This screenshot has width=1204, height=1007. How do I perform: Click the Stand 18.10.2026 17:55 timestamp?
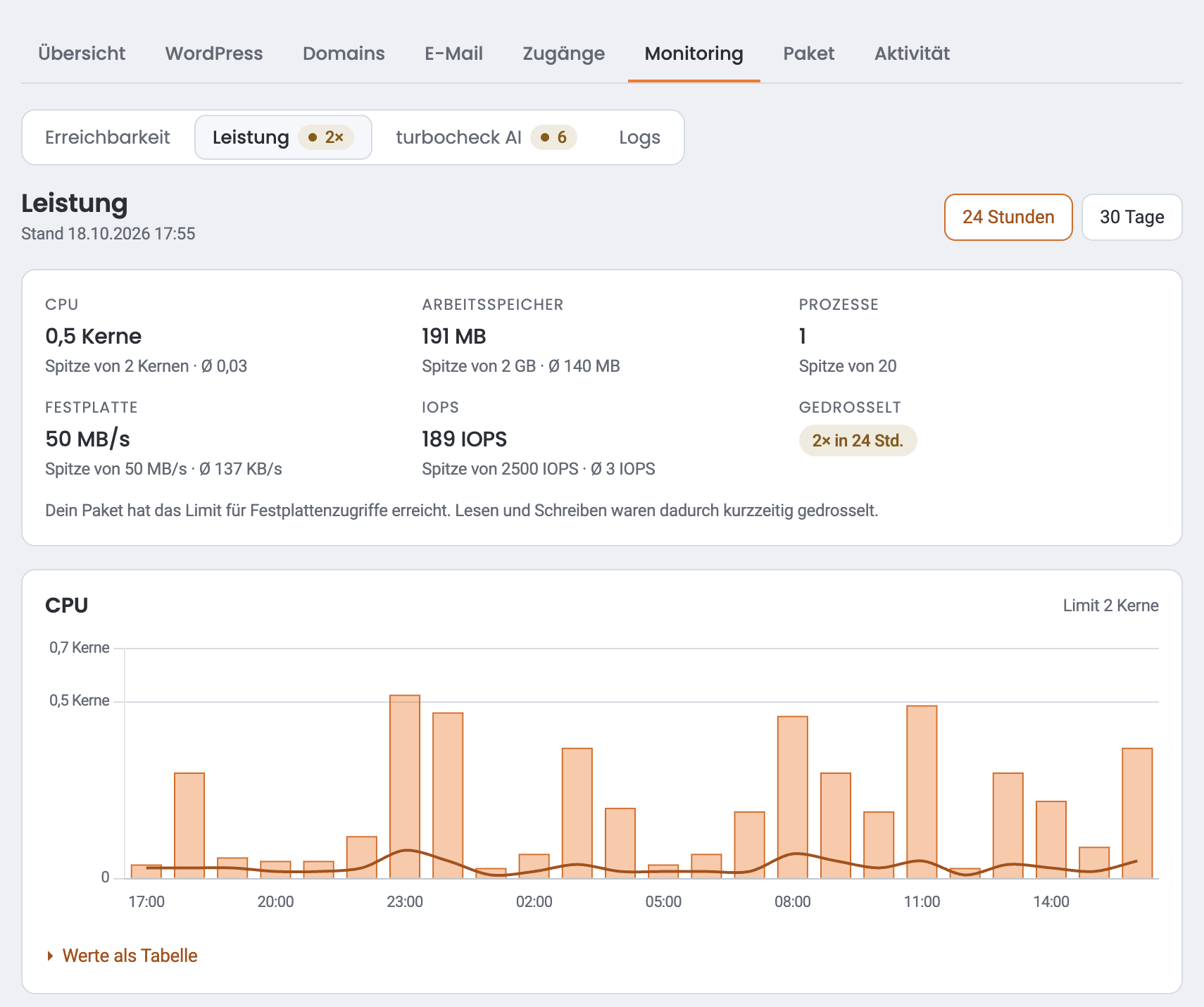(108, 234)
